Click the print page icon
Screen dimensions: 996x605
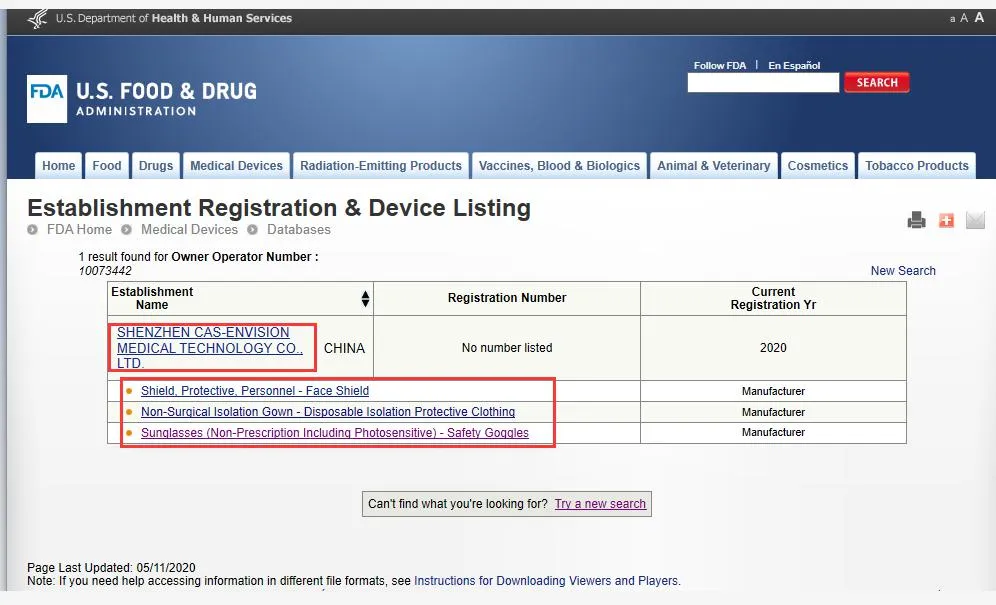(916, 220)
